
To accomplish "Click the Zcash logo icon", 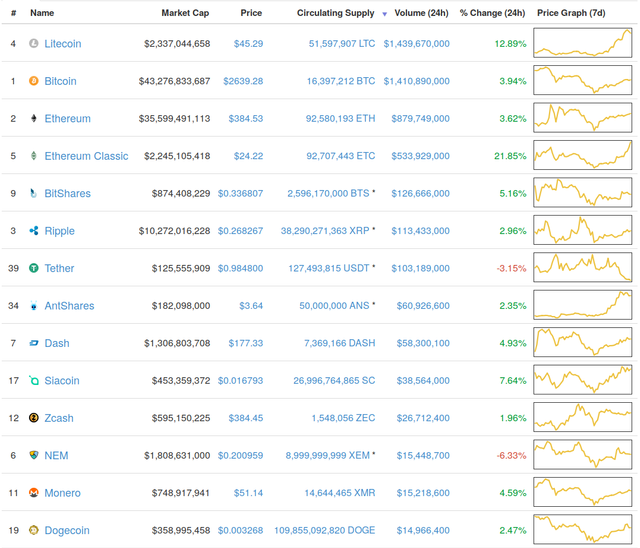I will [34, 418].
